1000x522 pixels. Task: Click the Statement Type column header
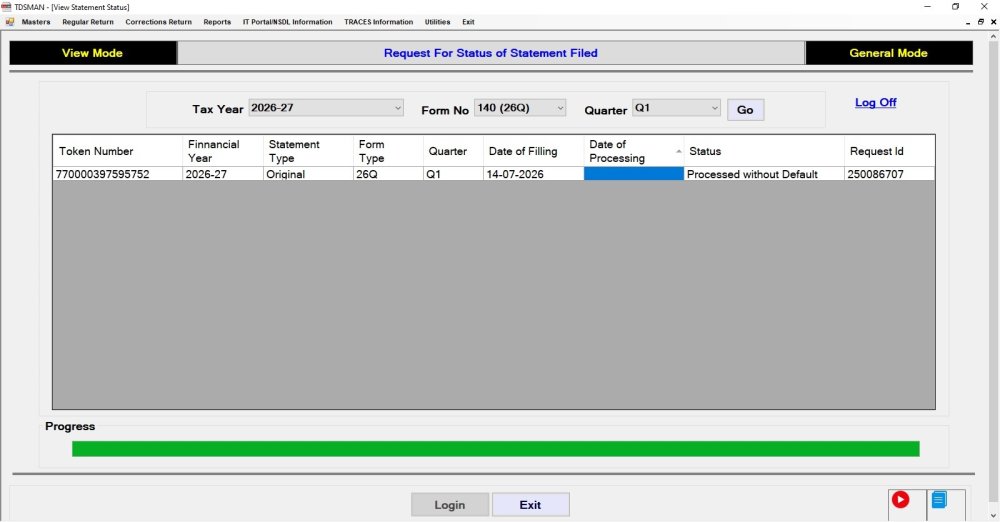(308, 151)
